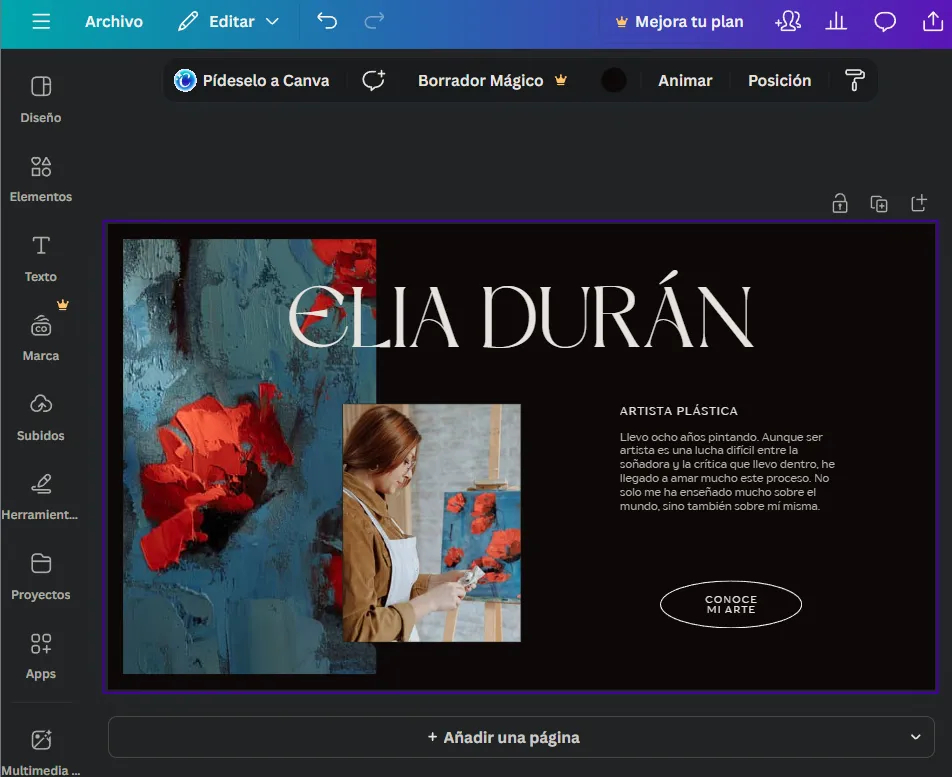This screenshot has height=777, width=952.
Task: Open the hamburger menu
Action: point(40,20)
